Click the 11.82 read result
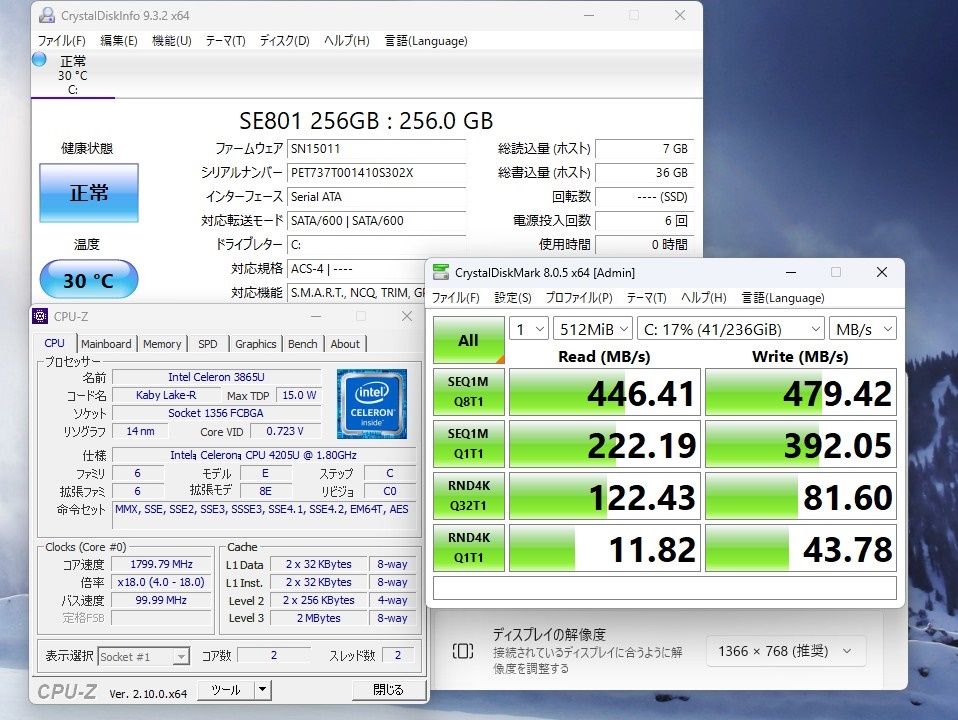958x720 pixels. click(605, 548)
